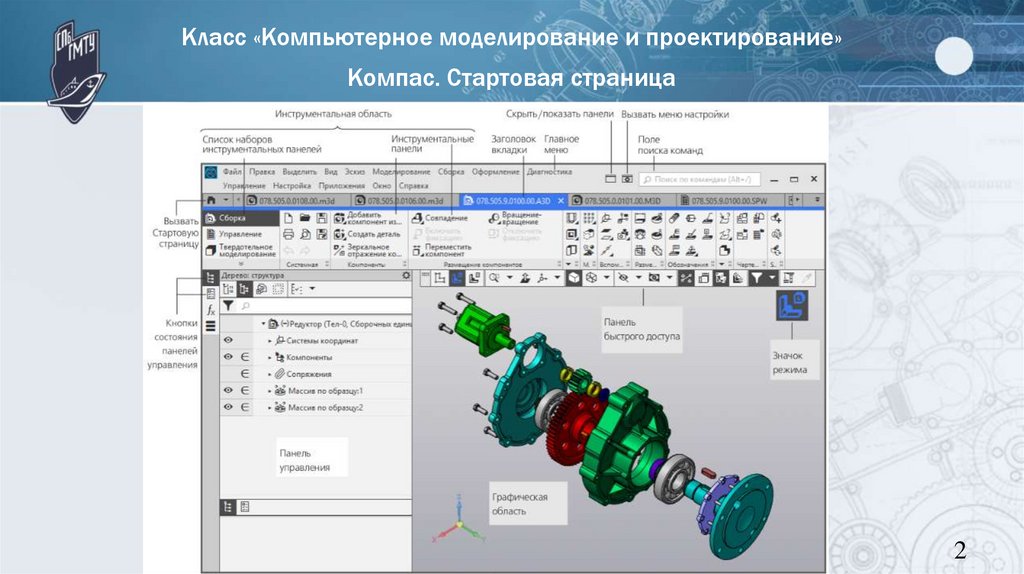Screen dimensions: 1024x574
Task: Click the hamburger list panel button
Action: [210, 326]
